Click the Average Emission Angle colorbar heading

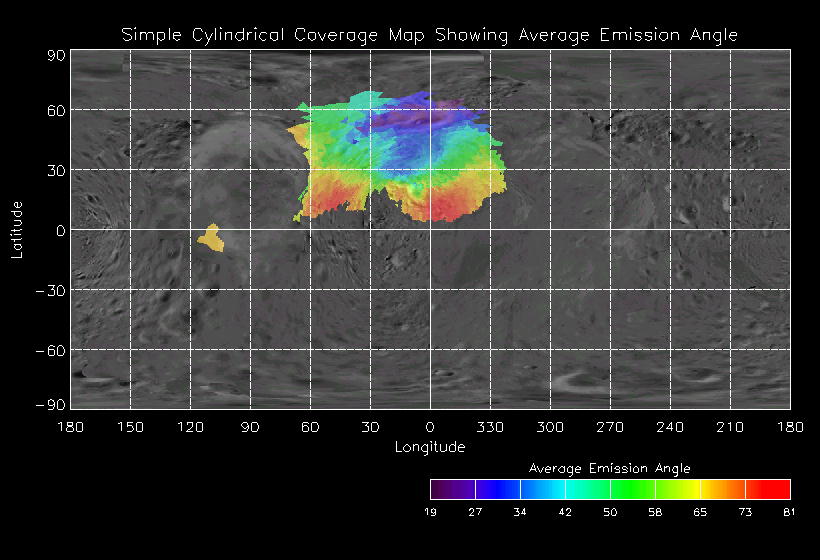[x=609, y=467]
